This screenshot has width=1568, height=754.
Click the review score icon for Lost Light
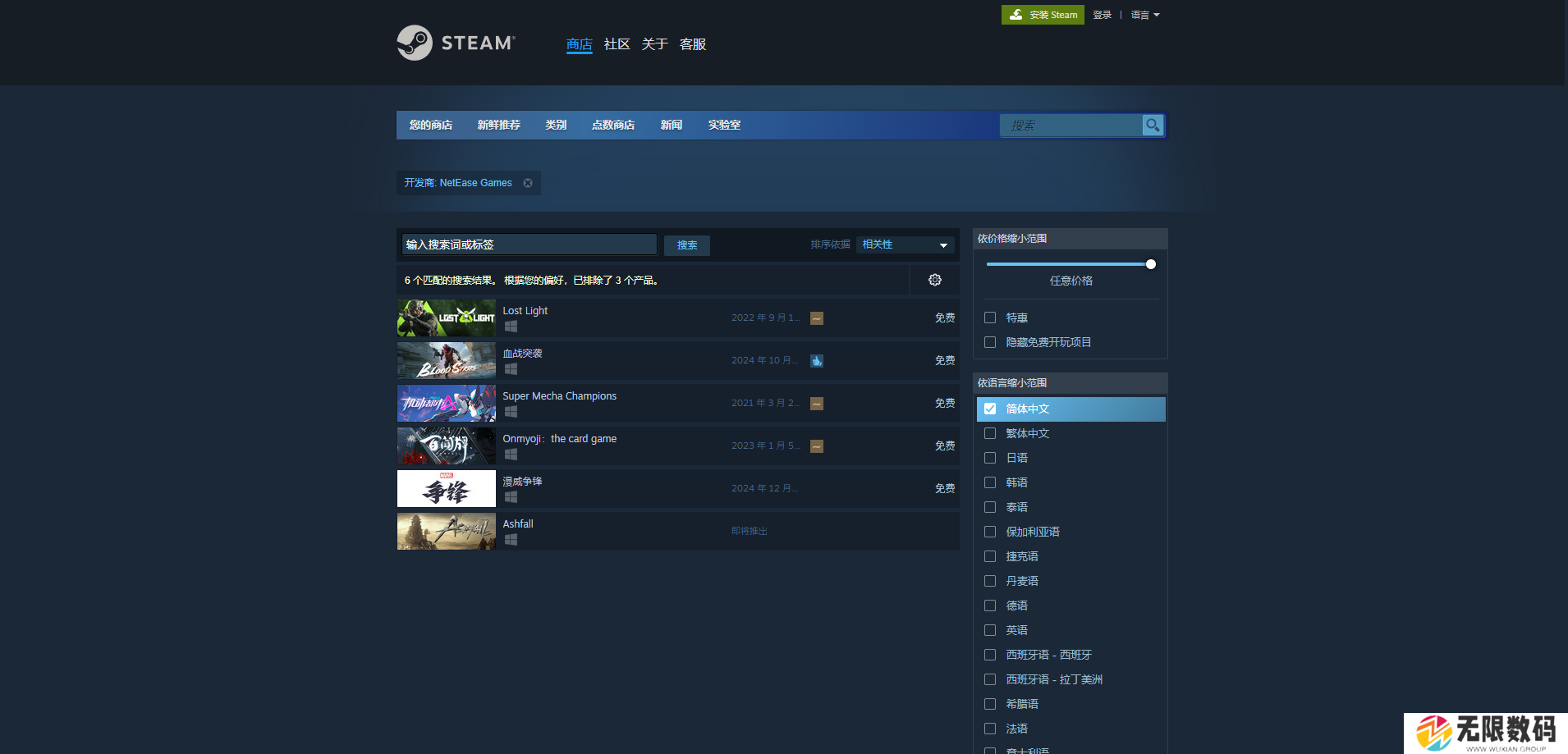[817, 318]
